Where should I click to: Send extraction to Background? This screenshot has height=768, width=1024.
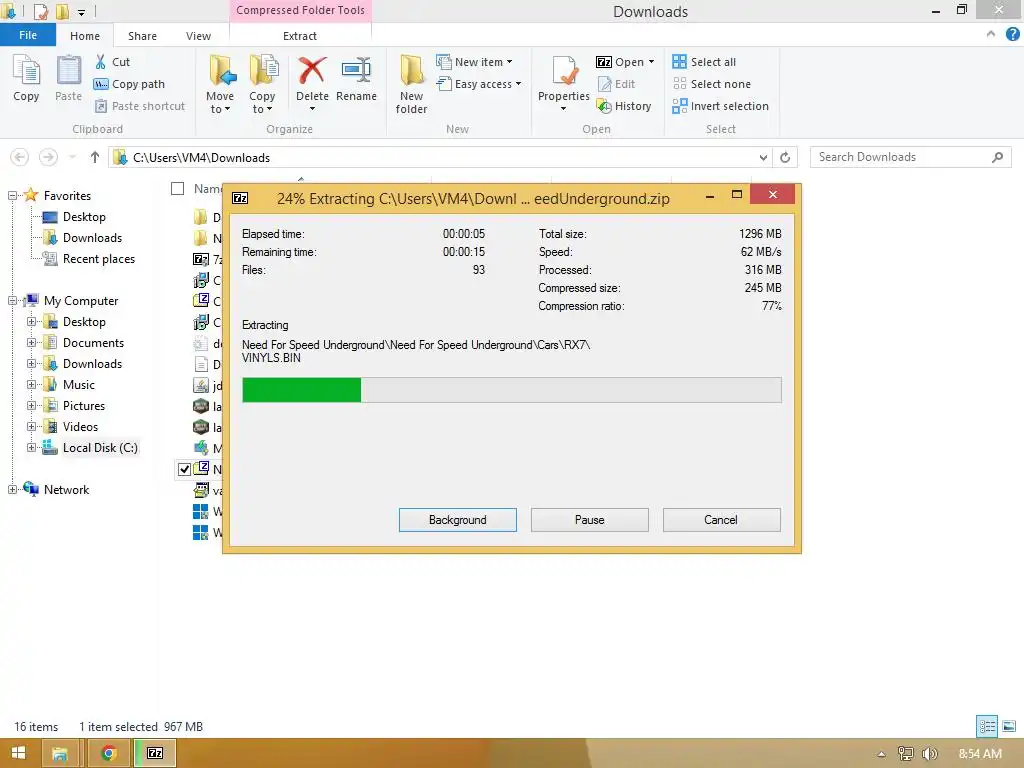click(458, 520)
